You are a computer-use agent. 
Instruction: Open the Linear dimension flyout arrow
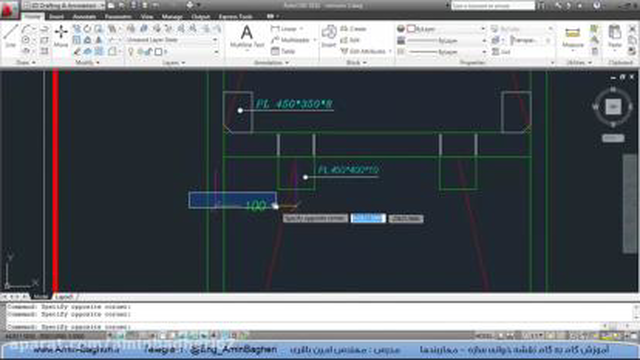pos(302,29)
